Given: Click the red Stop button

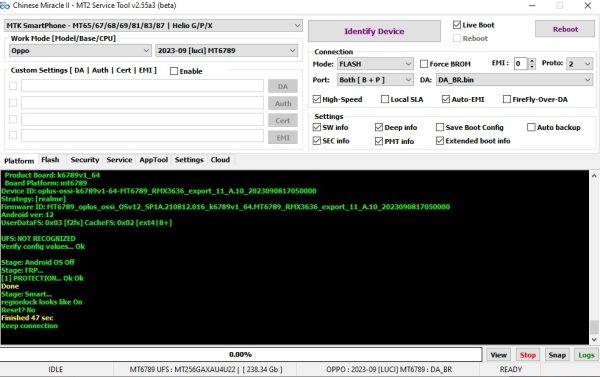Looking at the screenshot, I should [527, 355].
